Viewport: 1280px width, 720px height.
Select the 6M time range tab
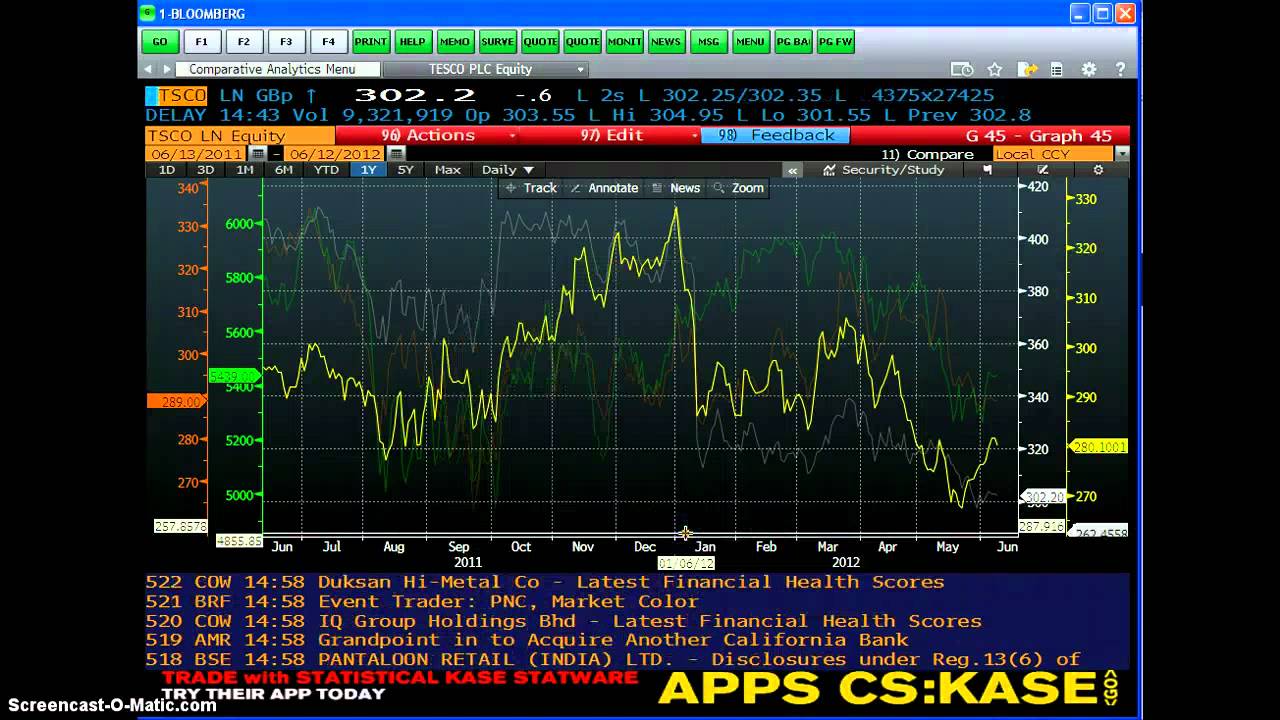(284, 170)
